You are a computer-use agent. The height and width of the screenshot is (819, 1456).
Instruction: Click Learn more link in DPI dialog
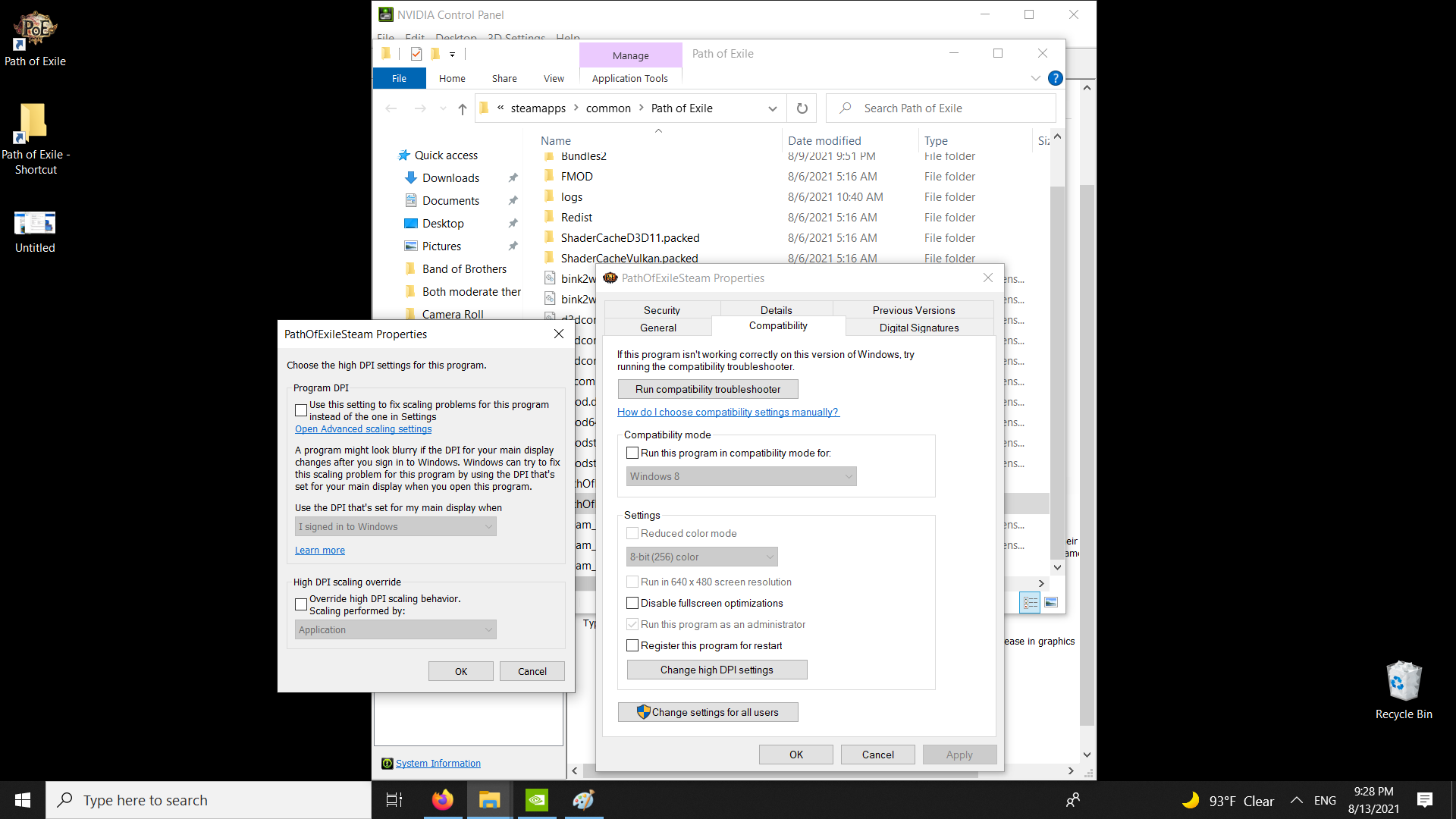tap(320, 551)
